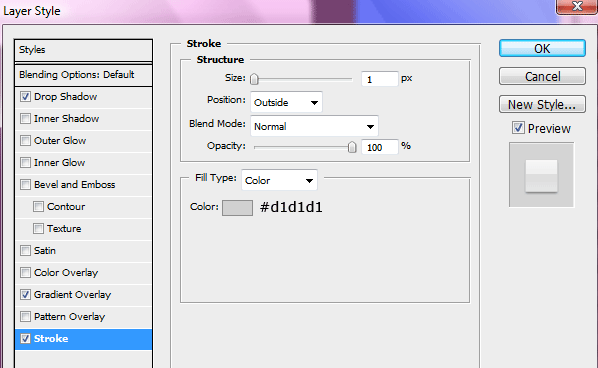Open the stroke Color swatch picker
Viewport: 598px width, 368px height.
pyautogui.click(x=237, y=208)
